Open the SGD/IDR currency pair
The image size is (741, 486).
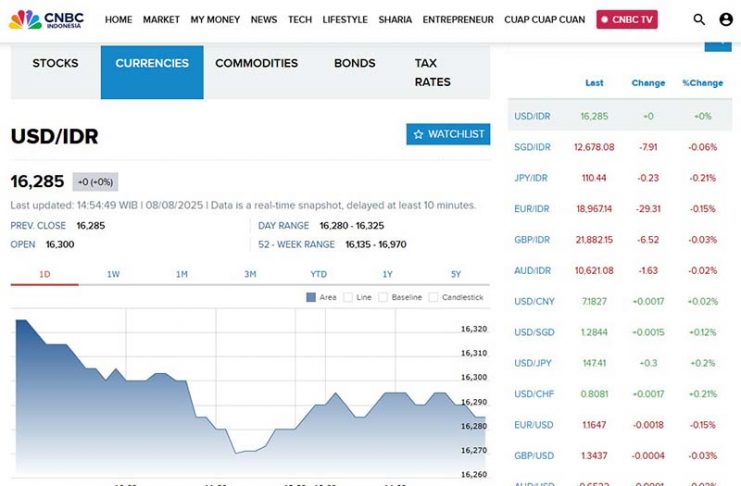coord(532,147)
